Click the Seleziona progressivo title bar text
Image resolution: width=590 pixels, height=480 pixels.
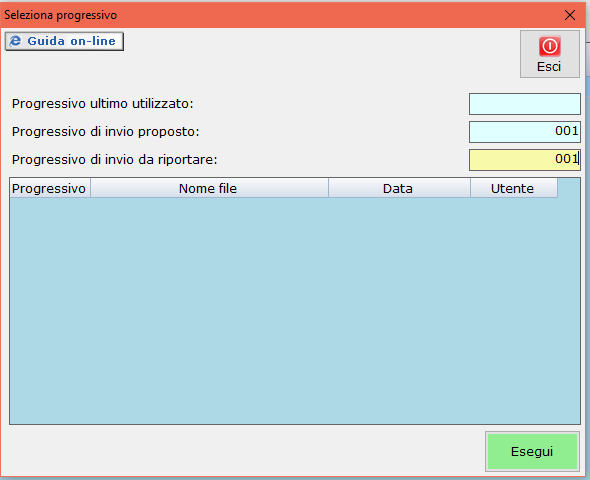pos(61,15)
